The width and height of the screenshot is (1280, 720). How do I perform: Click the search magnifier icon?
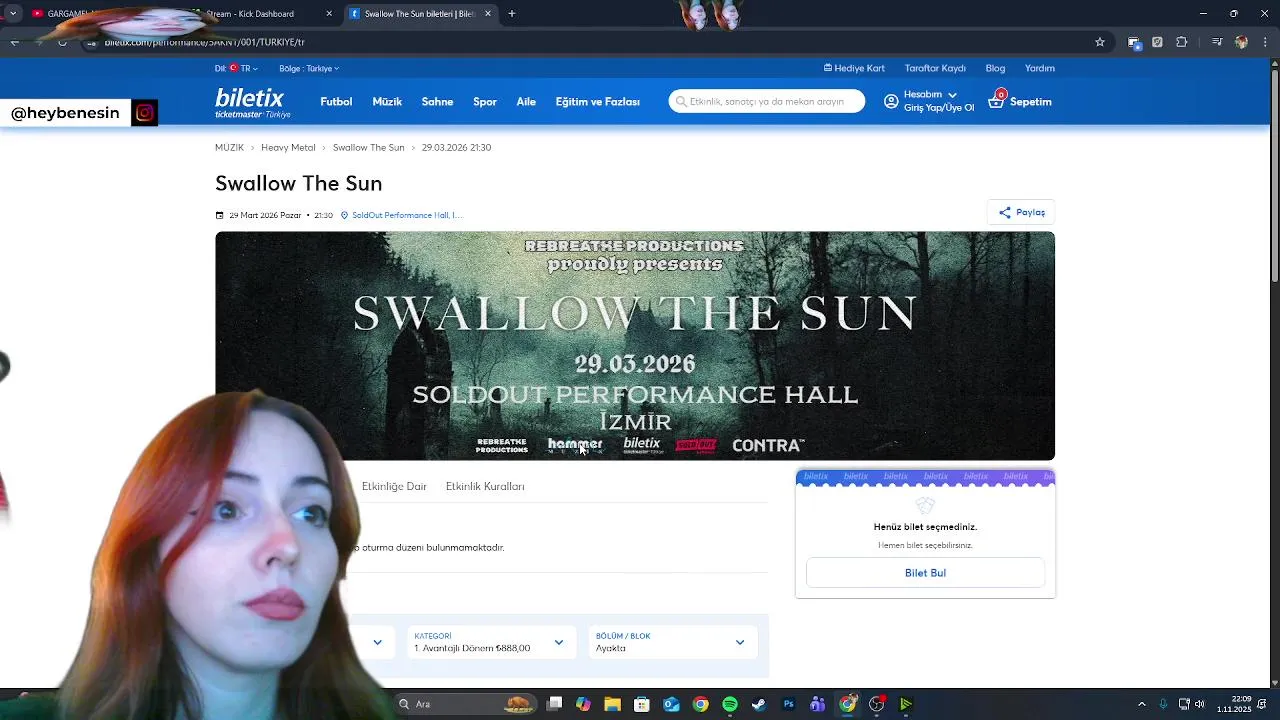pyautogui.click(x=681, y=101)
